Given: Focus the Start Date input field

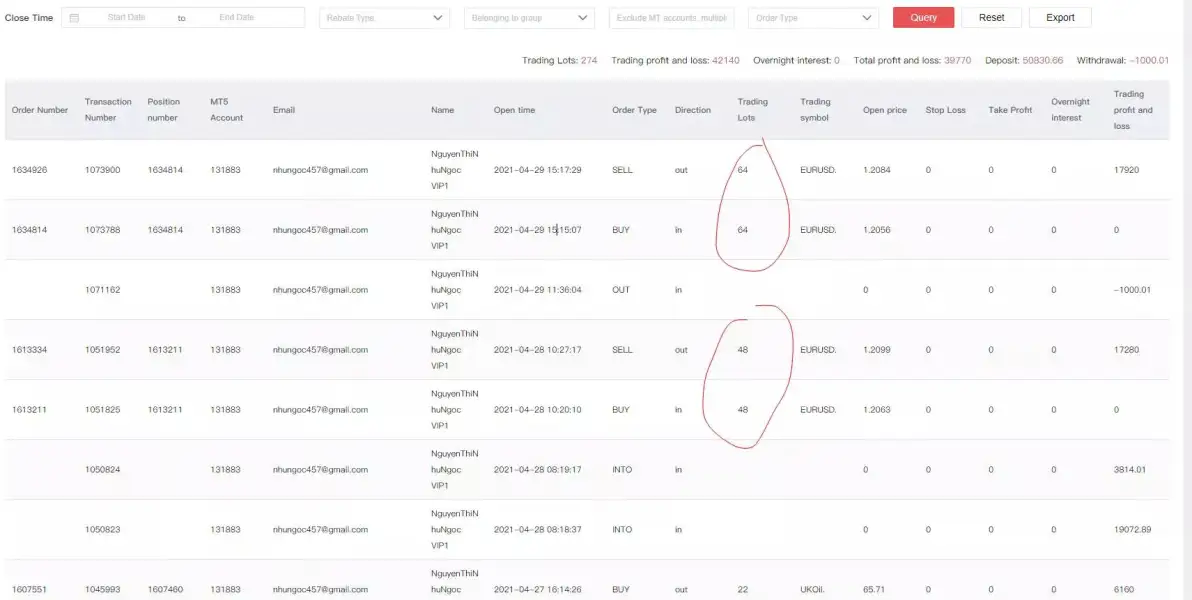Looking at the screenshot, I should point(126,18).
